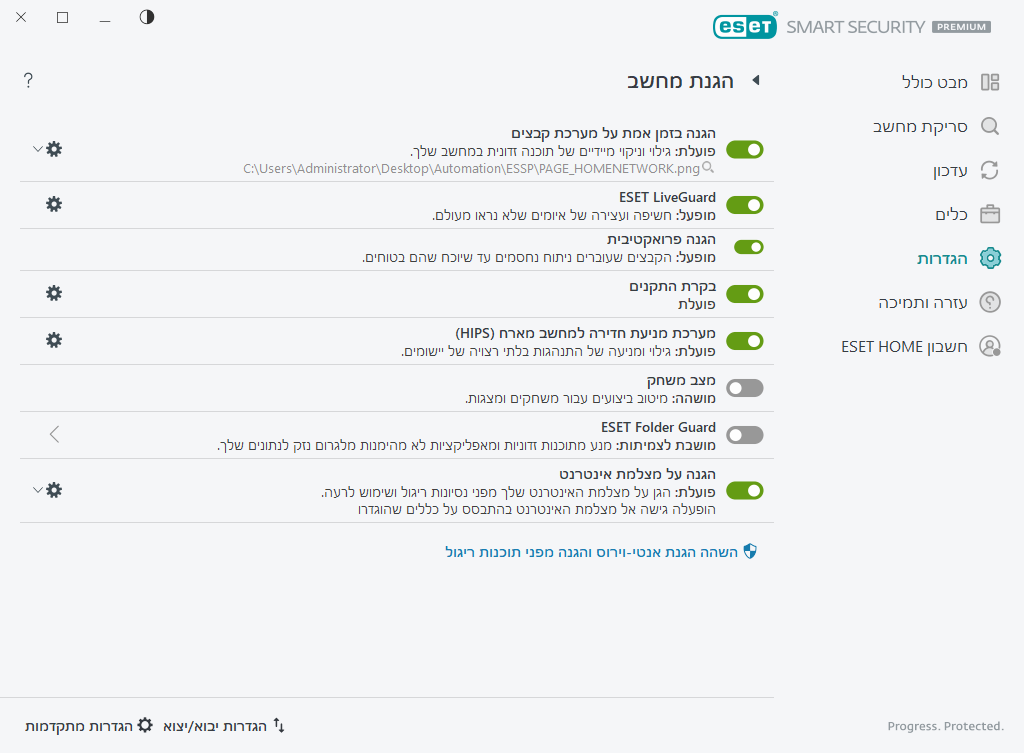Screen dimensions: 1024x753
Task: Expand real-time protection gear dropdown arrow
Action: pyautogui.click(x=38, y=149)
